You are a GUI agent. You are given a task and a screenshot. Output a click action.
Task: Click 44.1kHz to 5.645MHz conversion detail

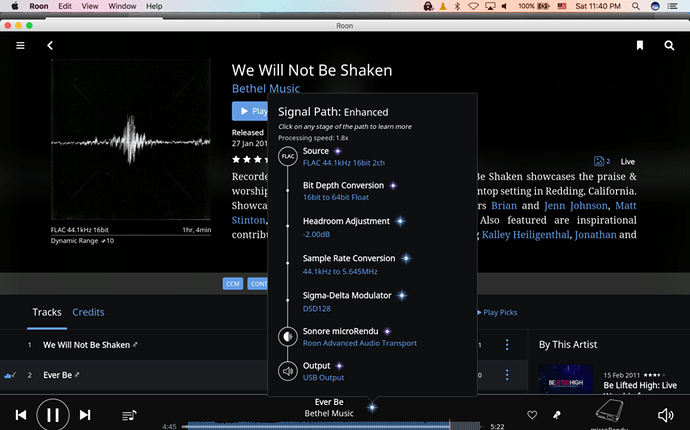[340, 272]
